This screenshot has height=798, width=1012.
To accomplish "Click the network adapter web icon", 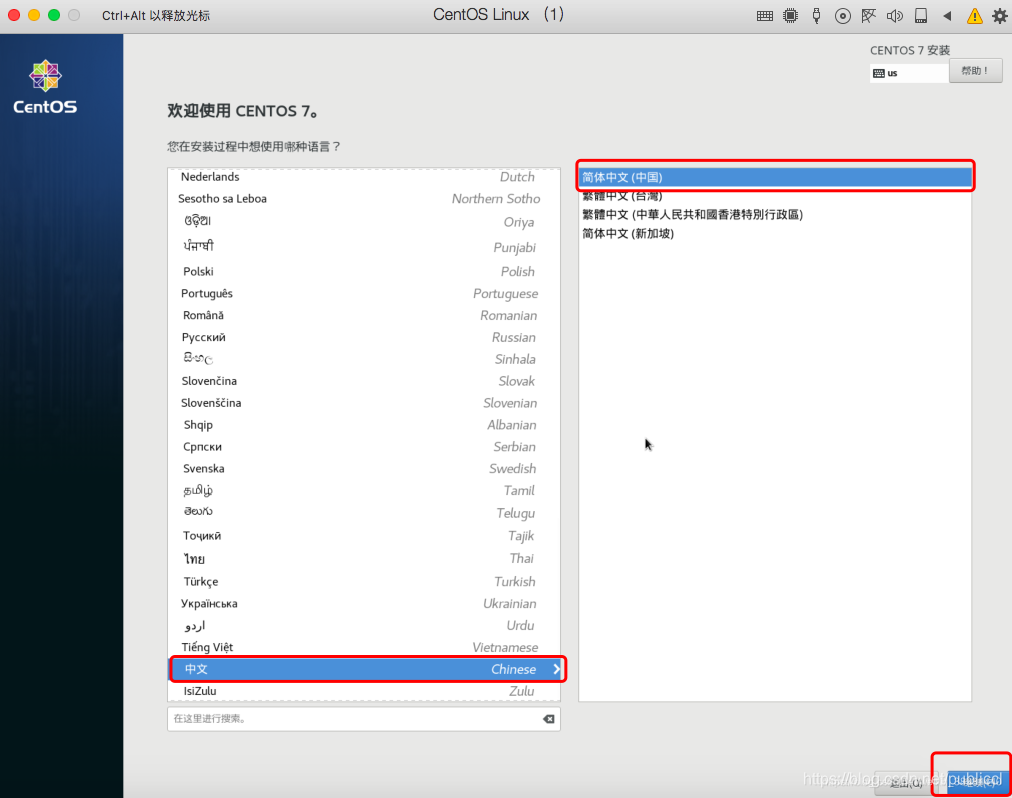I will tap(869, 15).
